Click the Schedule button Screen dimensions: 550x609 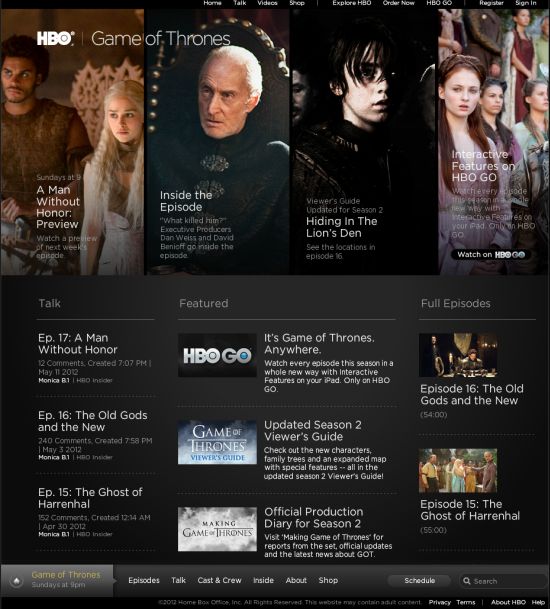tap(419, 581)
